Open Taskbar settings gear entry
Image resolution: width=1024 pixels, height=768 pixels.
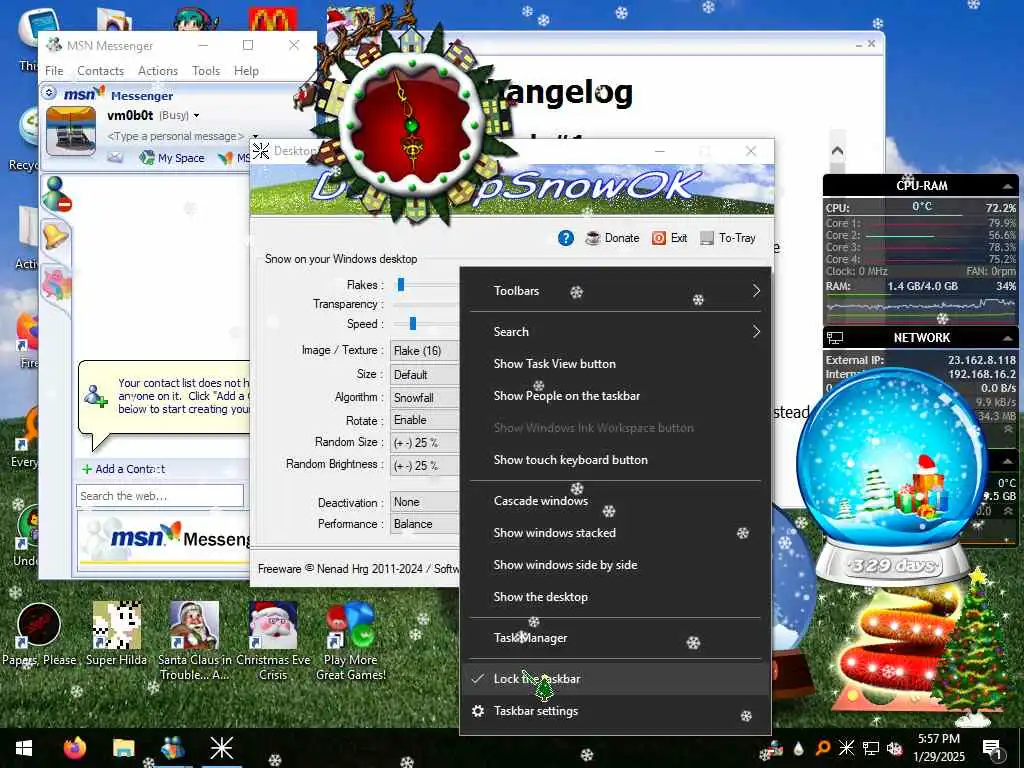(x=615, y=711)
